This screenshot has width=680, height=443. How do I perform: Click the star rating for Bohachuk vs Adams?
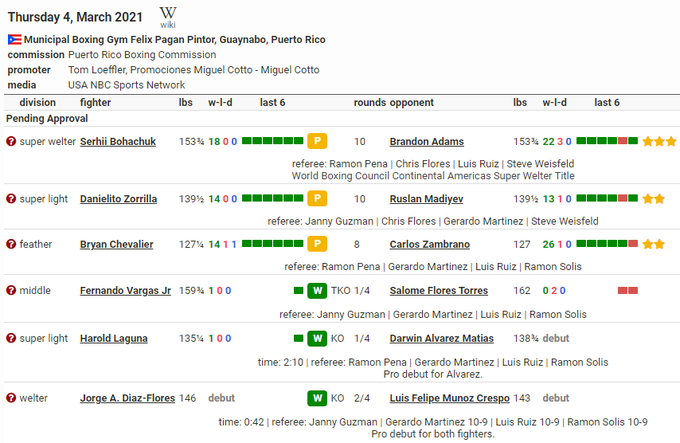[659, 142]
